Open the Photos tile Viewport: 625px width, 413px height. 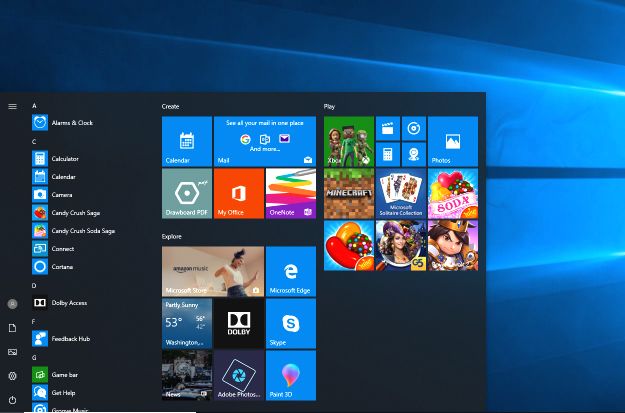[453, 141]
